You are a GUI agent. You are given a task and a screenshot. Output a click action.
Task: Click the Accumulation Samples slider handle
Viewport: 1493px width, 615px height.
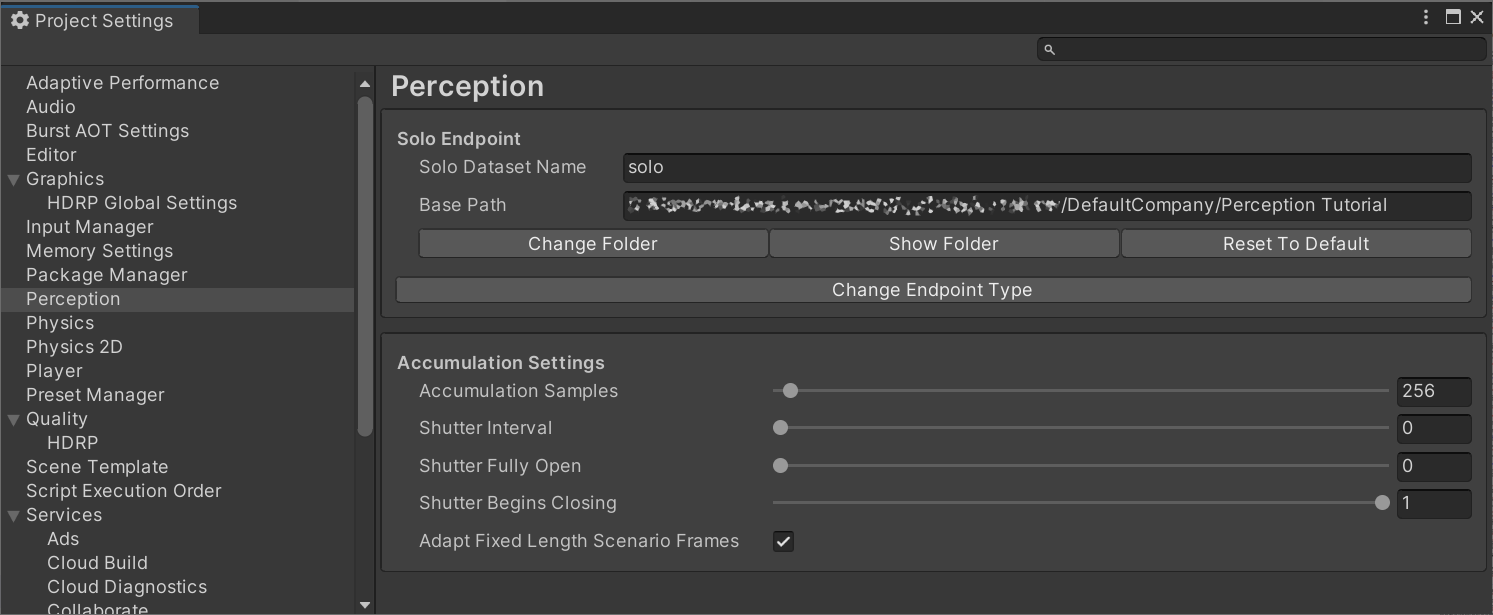pos(790,391)
